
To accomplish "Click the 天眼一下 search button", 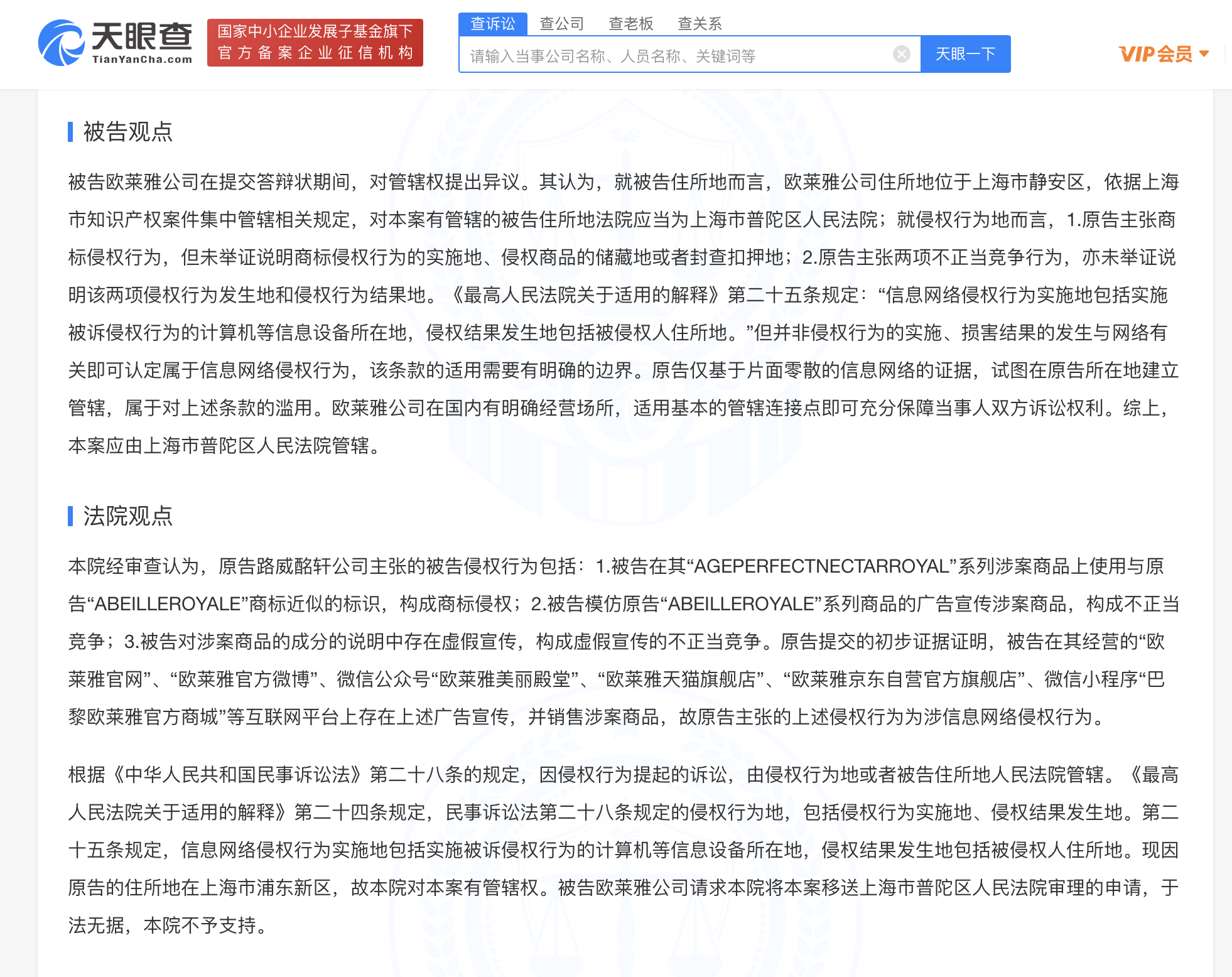I will [966, 54].
